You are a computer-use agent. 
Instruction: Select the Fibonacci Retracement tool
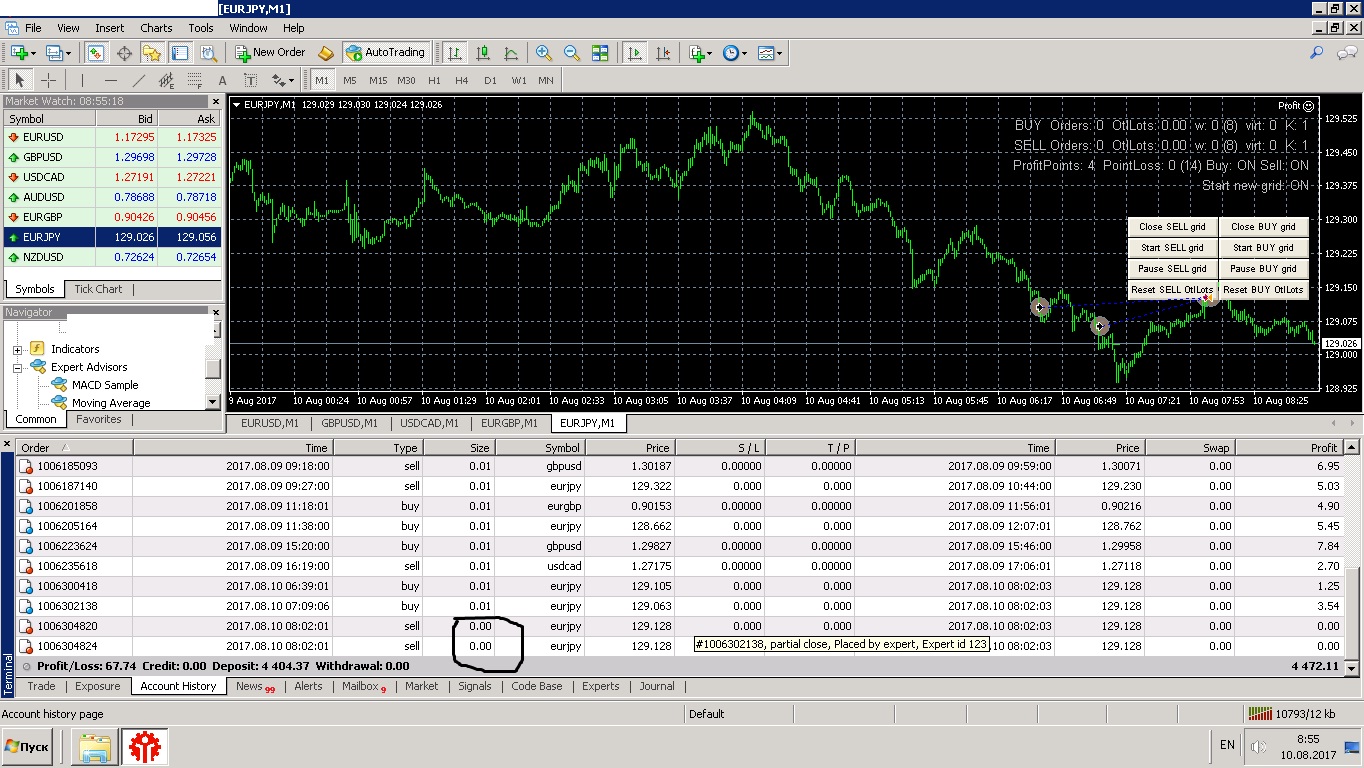[x=194, y=80]
